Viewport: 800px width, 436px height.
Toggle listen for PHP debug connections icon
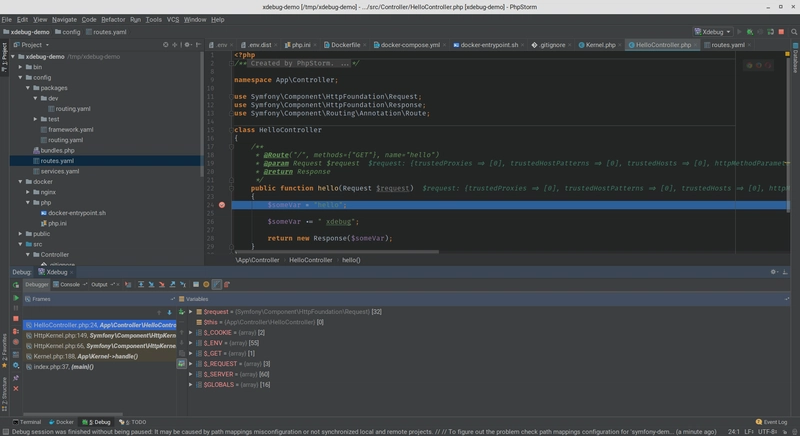pyautogui.click(x=770, y=32)
